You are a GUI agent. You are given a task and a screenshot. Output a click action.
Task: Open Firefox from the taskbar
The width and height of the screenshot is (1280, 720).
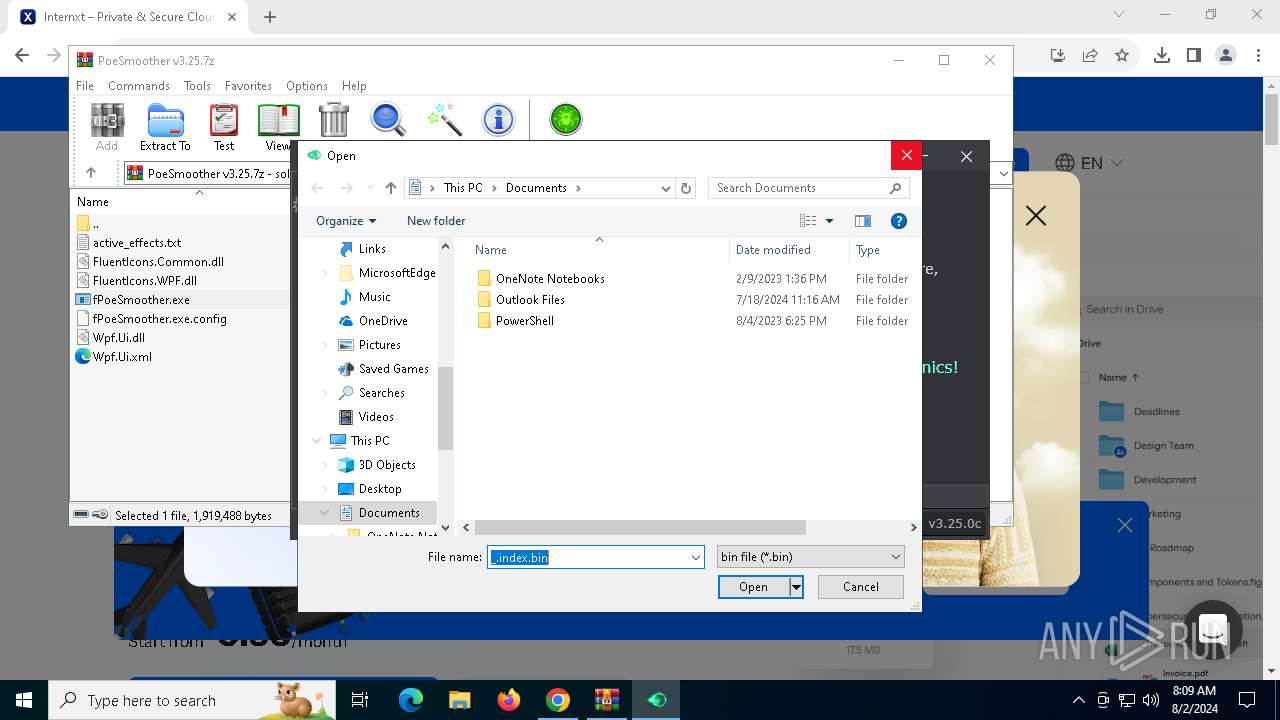(x=509, y=700)
